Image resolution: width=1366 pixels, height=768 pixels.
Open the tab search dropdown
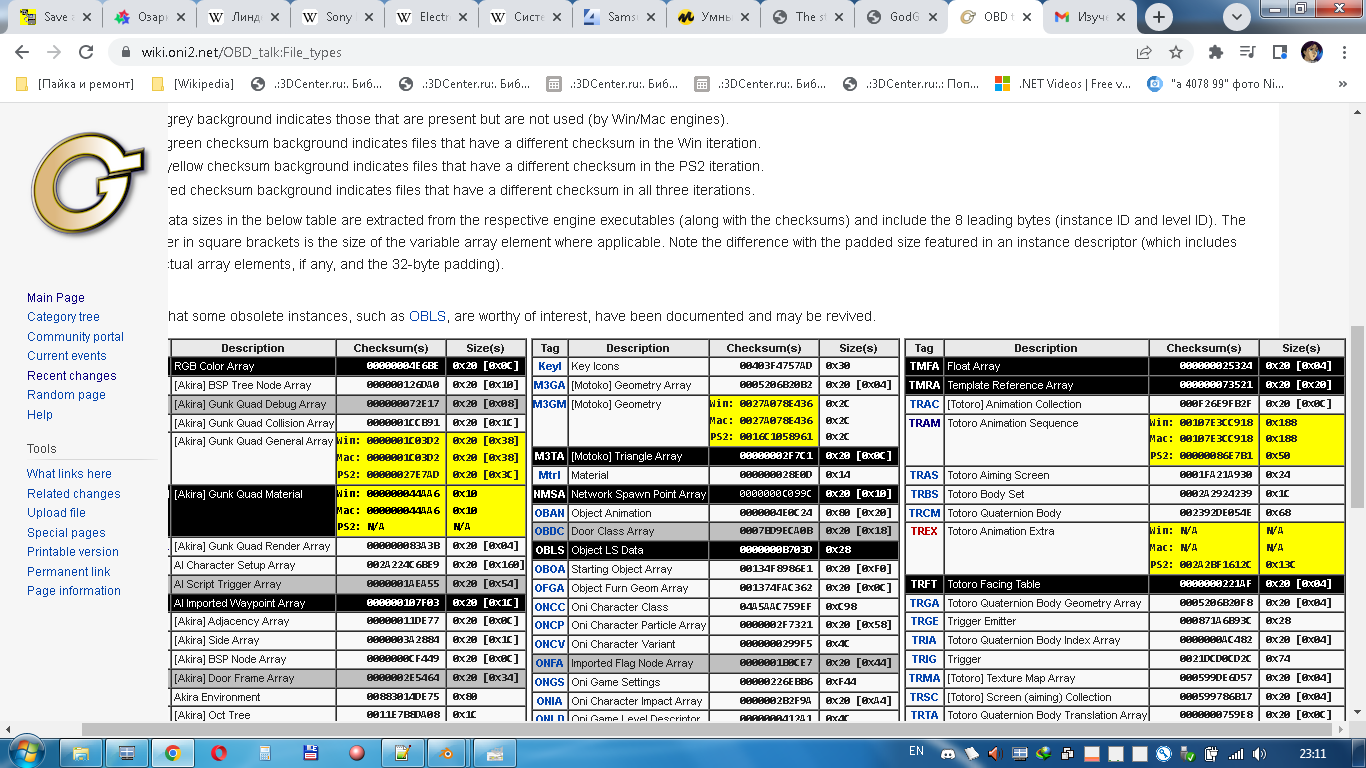coord(1237,16)
